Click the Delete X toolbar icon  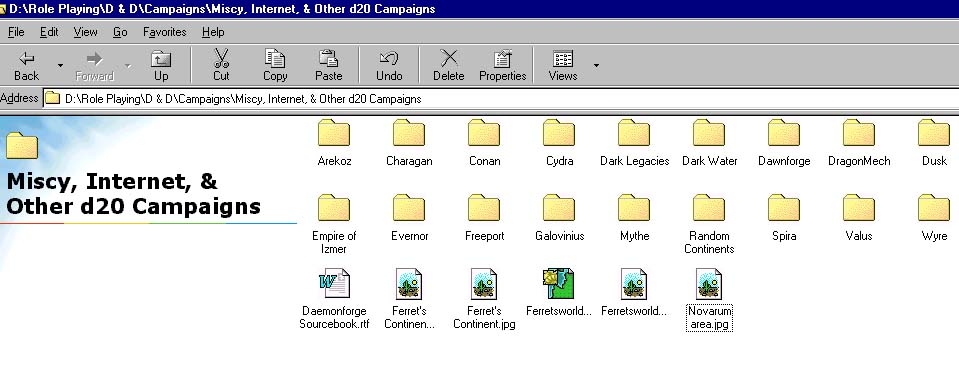click(449, 59)
